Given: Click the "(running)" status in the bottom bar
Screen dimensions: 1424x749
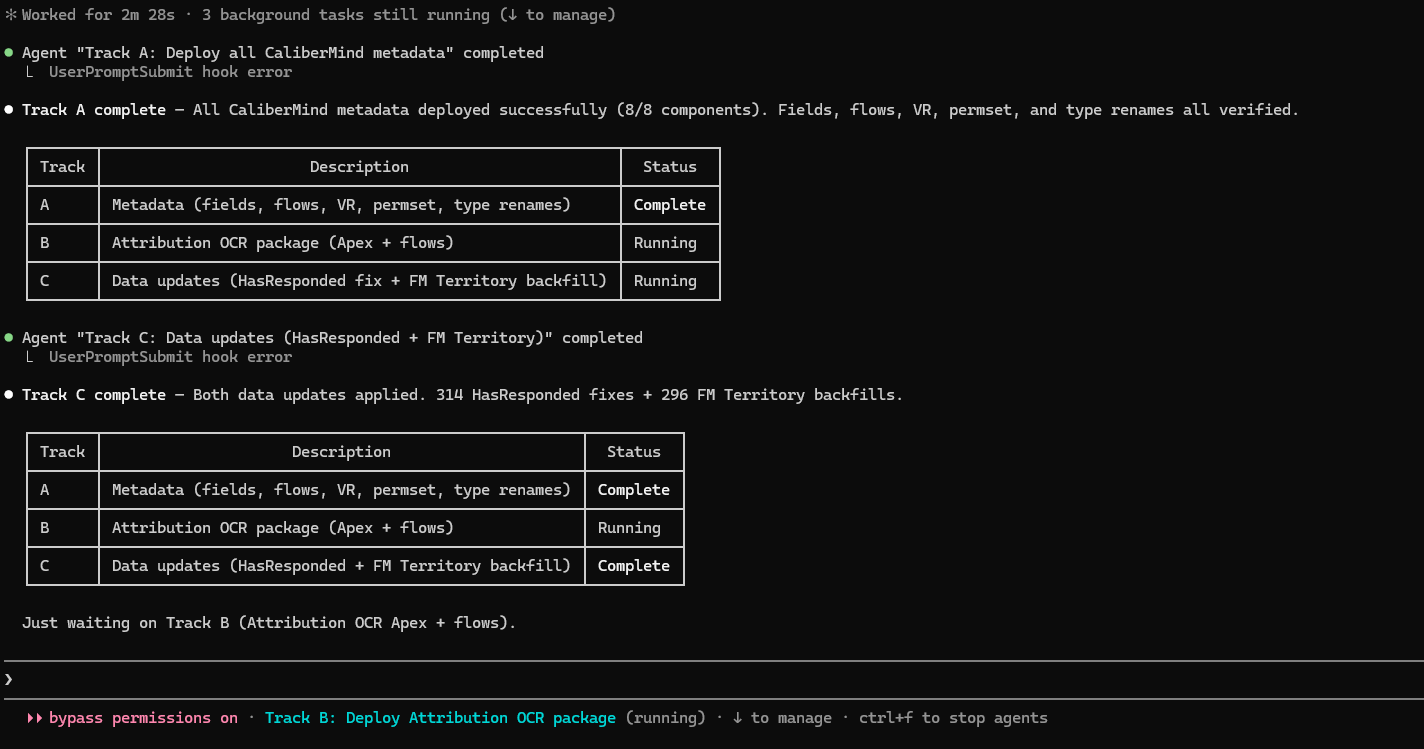Looking at the screenshot, I should tap(666, 718).
